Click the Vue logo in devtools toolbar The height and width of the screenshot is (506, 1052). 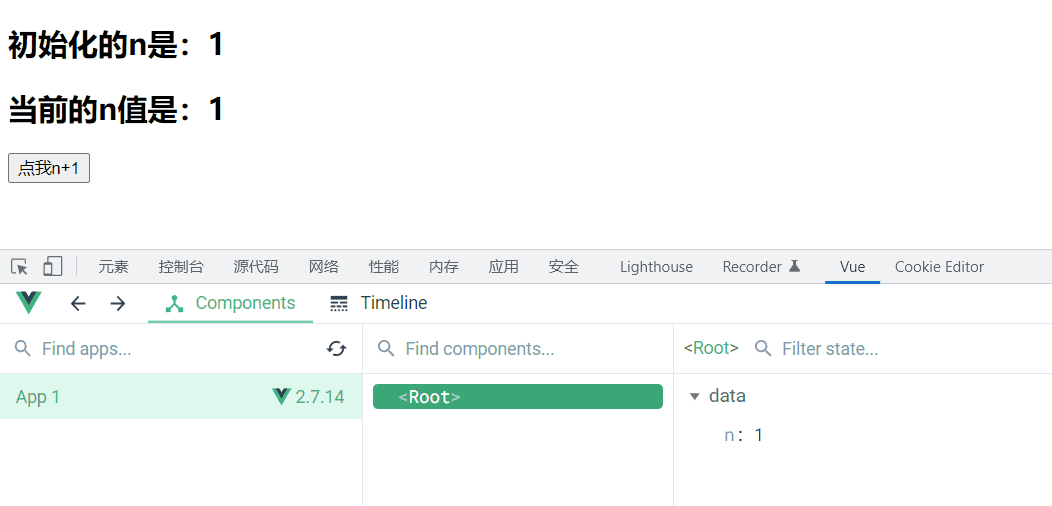tap(29, 303)
